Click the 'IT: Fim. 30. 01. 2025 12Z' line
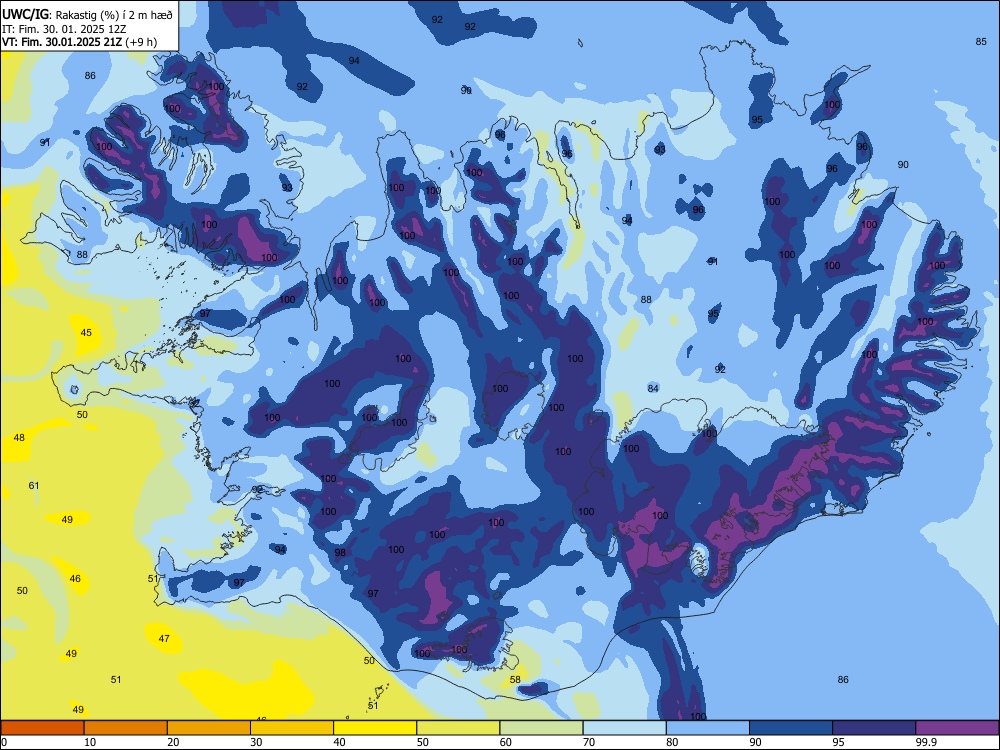Image resolution: width=1000 pixels, height=750 pixels. [64, 29]
